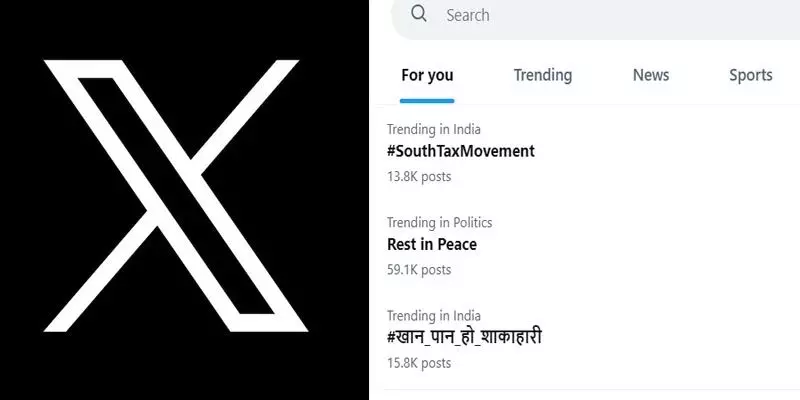Click the 59.1K posts count
The width and height of the screenshot is (800, 400).
[x=419, y=269]
